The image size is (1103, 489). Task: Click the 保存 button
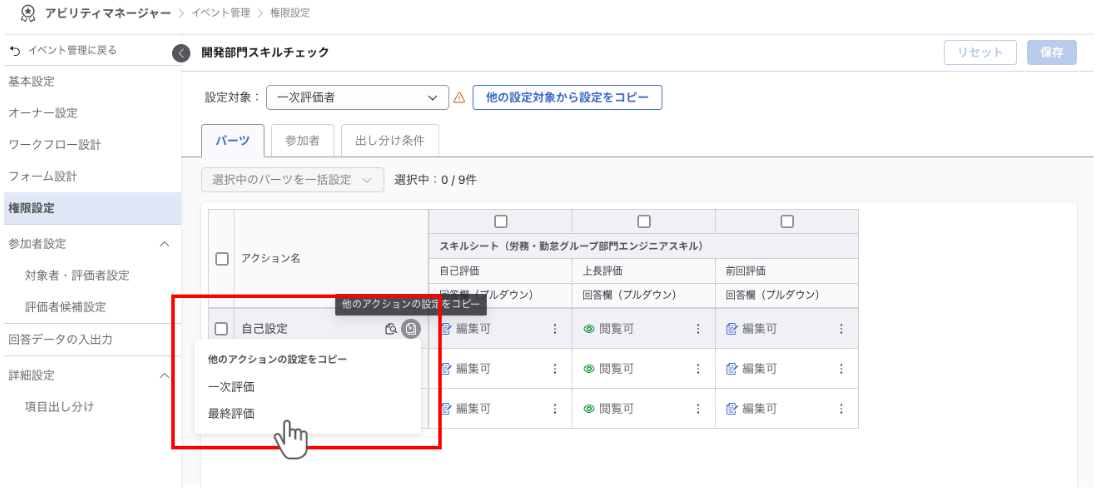click(x=1052, y=53)
